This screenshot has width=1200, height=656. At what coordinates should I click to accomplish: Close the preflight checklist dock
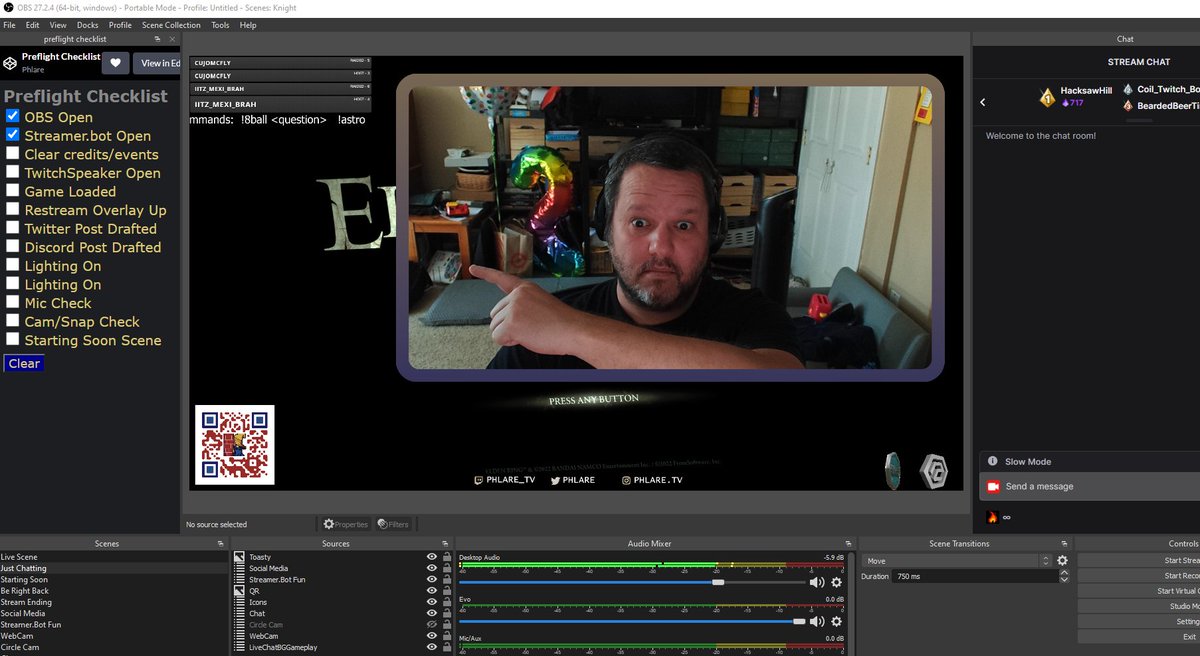pos(171,38)
